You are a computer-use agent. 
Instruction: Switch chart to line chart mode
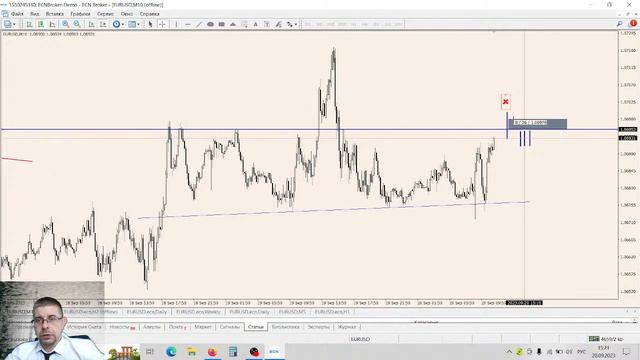pyautogui.click(x=52, y=24)
